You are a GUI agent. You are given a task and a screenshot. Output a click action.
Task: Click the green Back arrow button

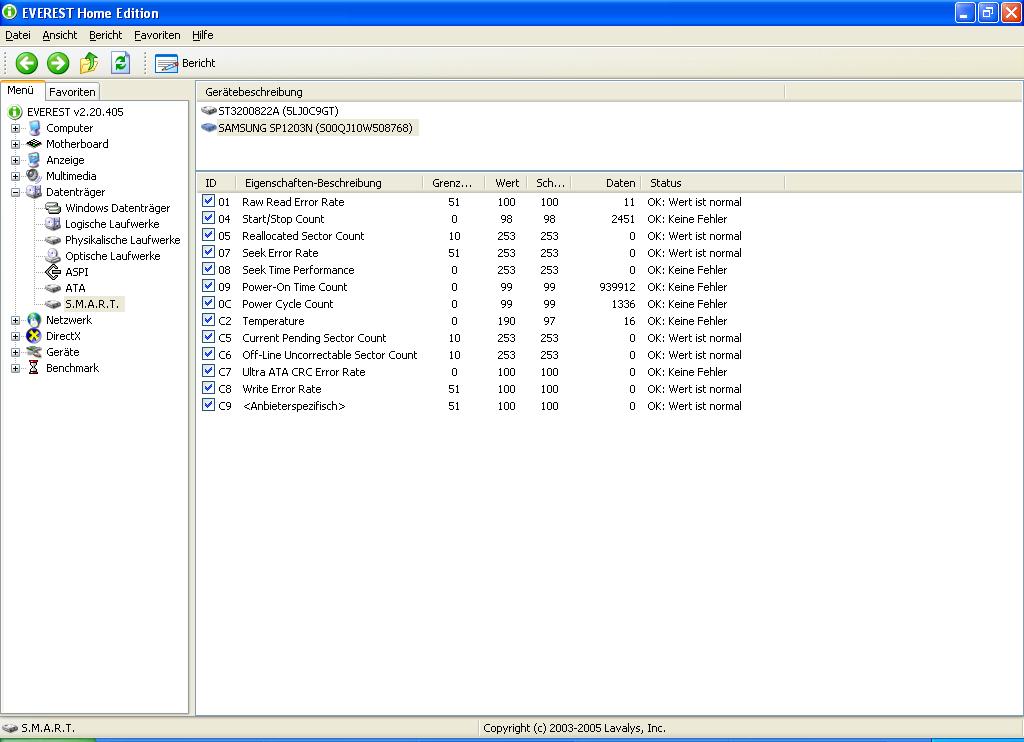point(27,63)
